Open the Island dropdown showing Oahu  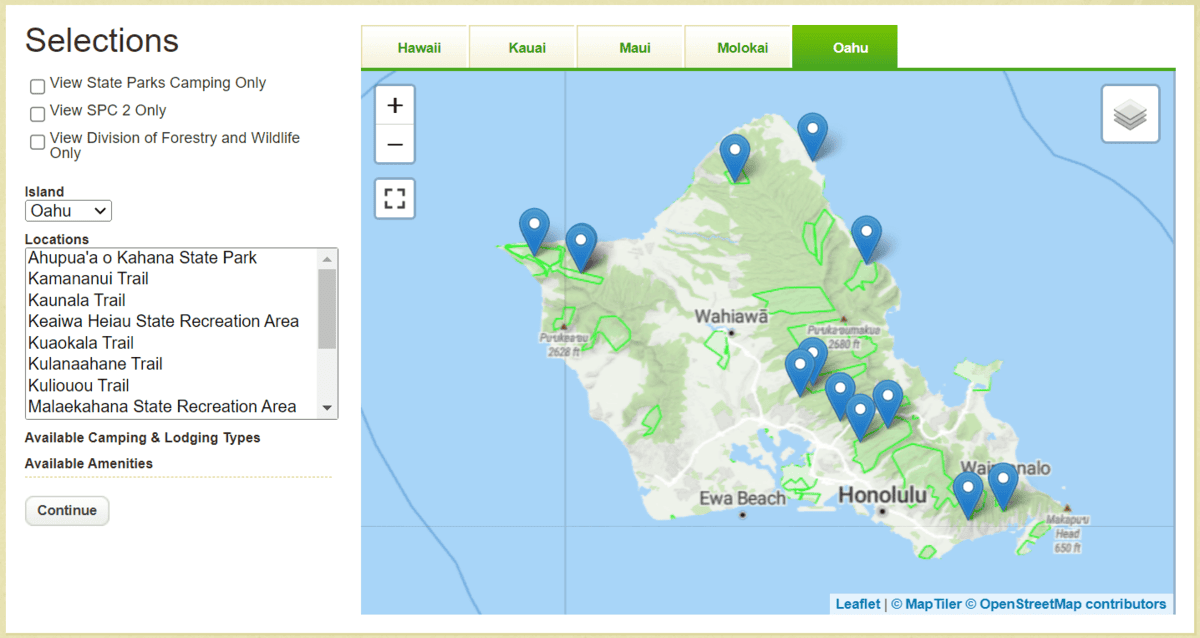[69, 211]
